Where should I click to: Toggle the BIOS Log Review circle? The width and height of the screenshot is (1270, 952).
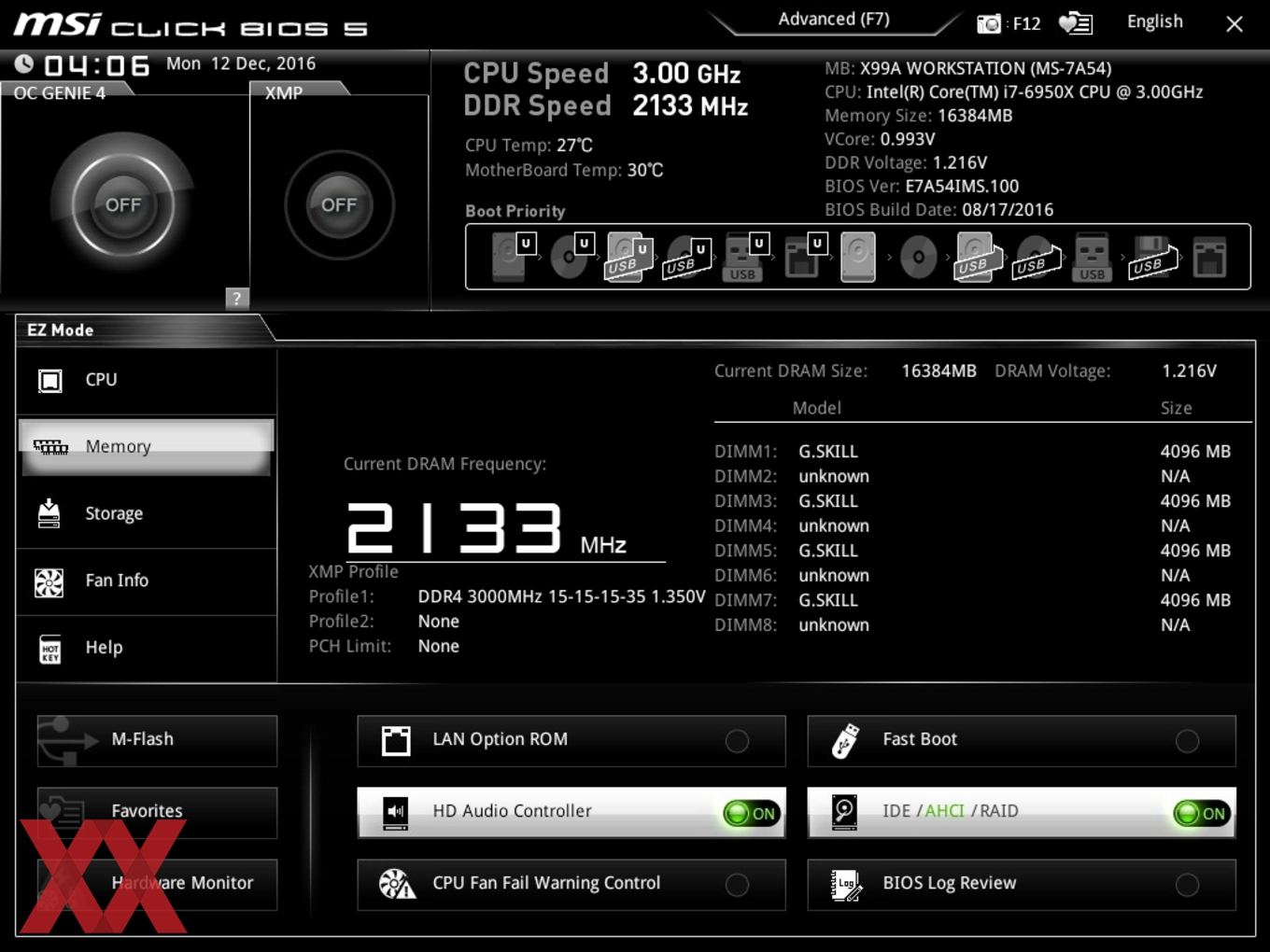pyautogui.click(x=1187, y=885)
